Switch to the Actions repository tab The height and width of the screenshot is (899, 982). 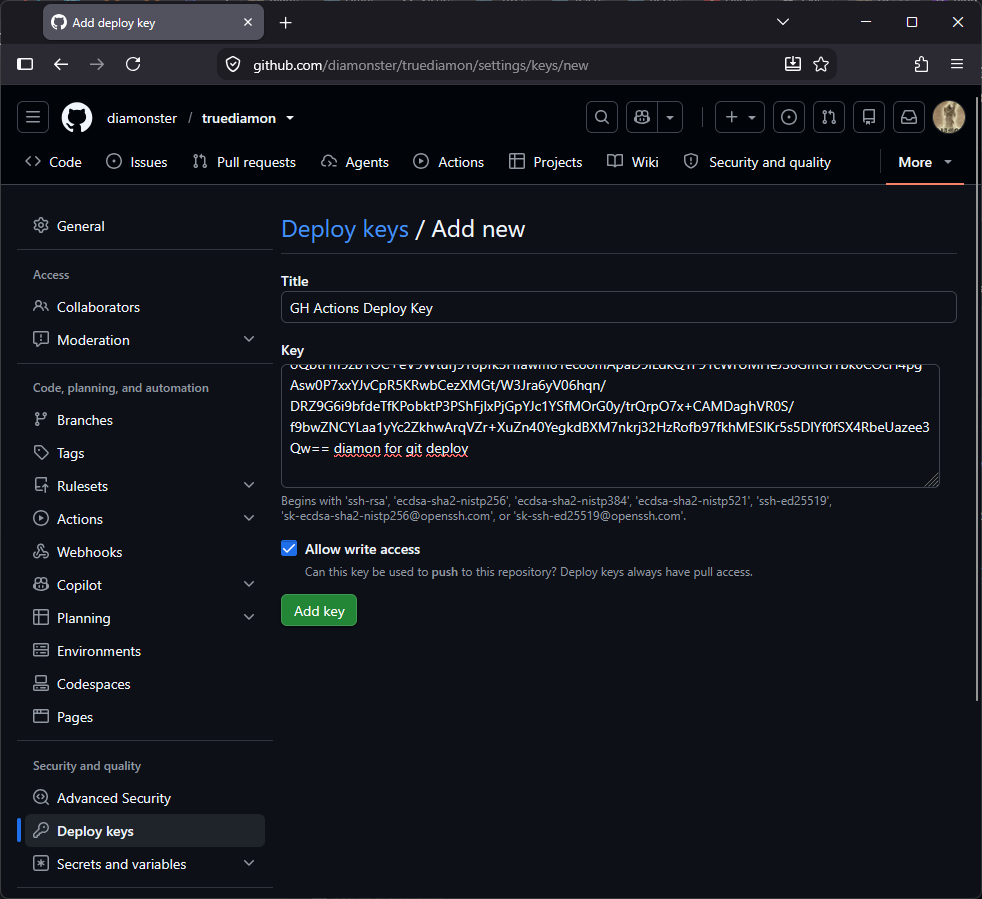pos(448,162)
